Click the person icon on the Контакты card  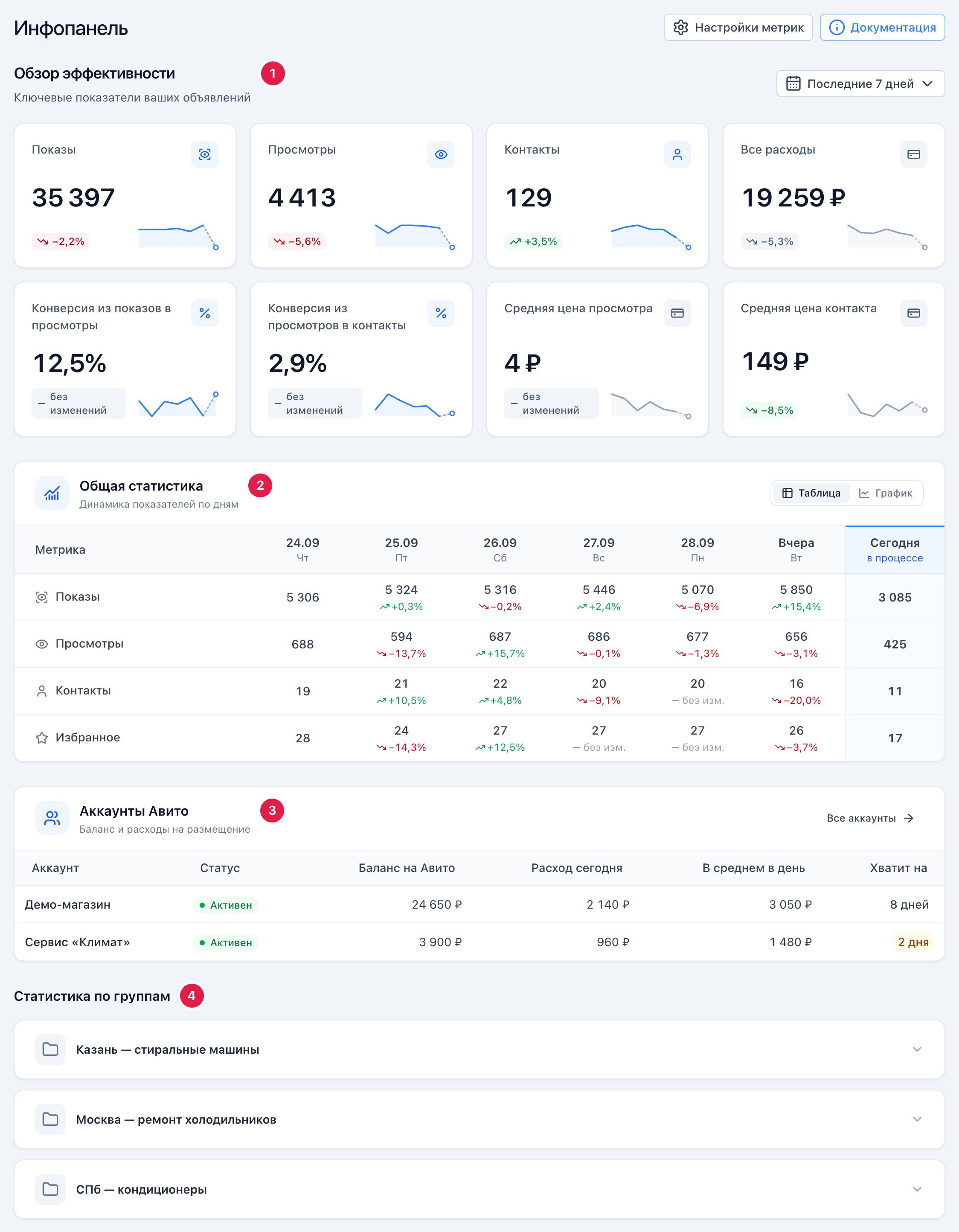(677, 154)
